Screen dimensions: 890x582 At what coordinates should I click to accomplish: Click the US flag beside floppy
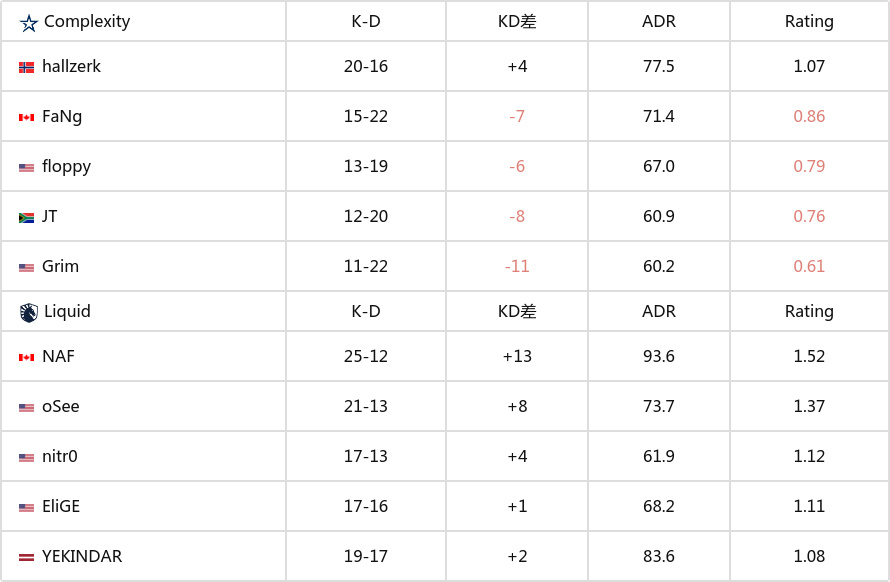(x=26, y=168)
